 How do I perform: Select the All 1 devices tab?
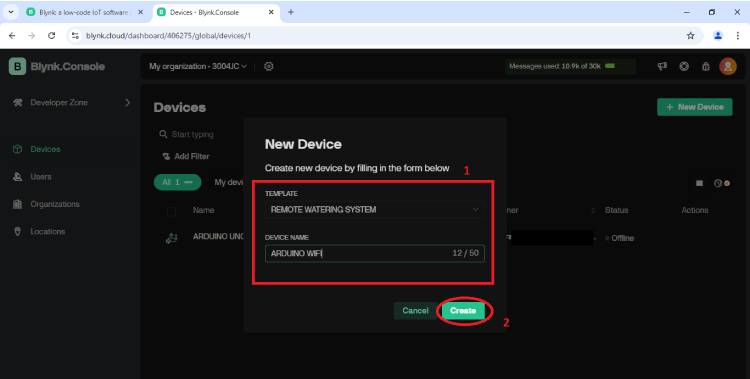pos(177,182)
